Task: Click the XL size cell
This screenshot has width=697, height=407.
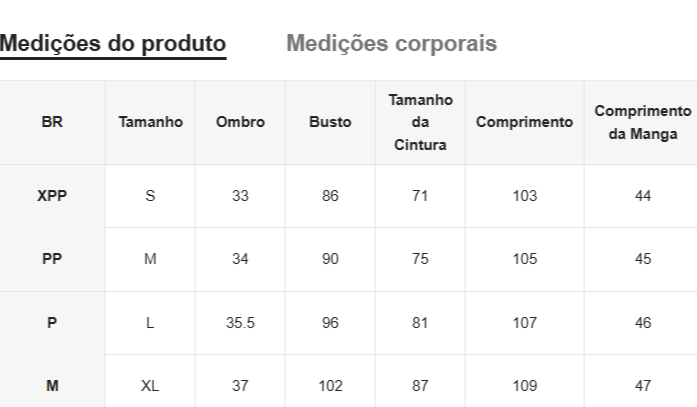Action: [150, 385]
